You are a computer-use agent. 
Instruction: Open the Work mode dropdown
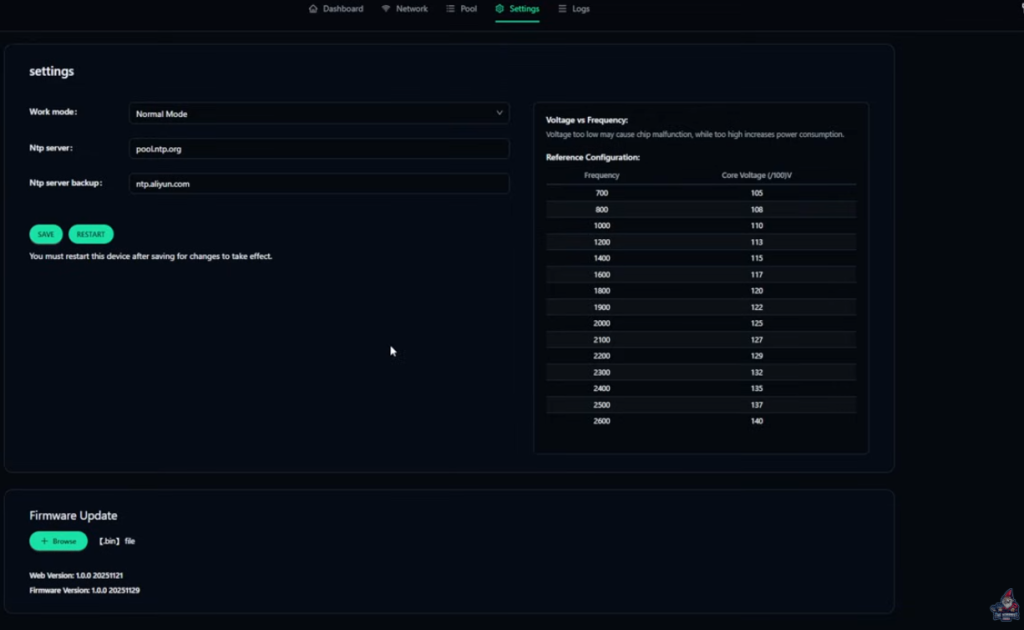(x=319, y=114)
